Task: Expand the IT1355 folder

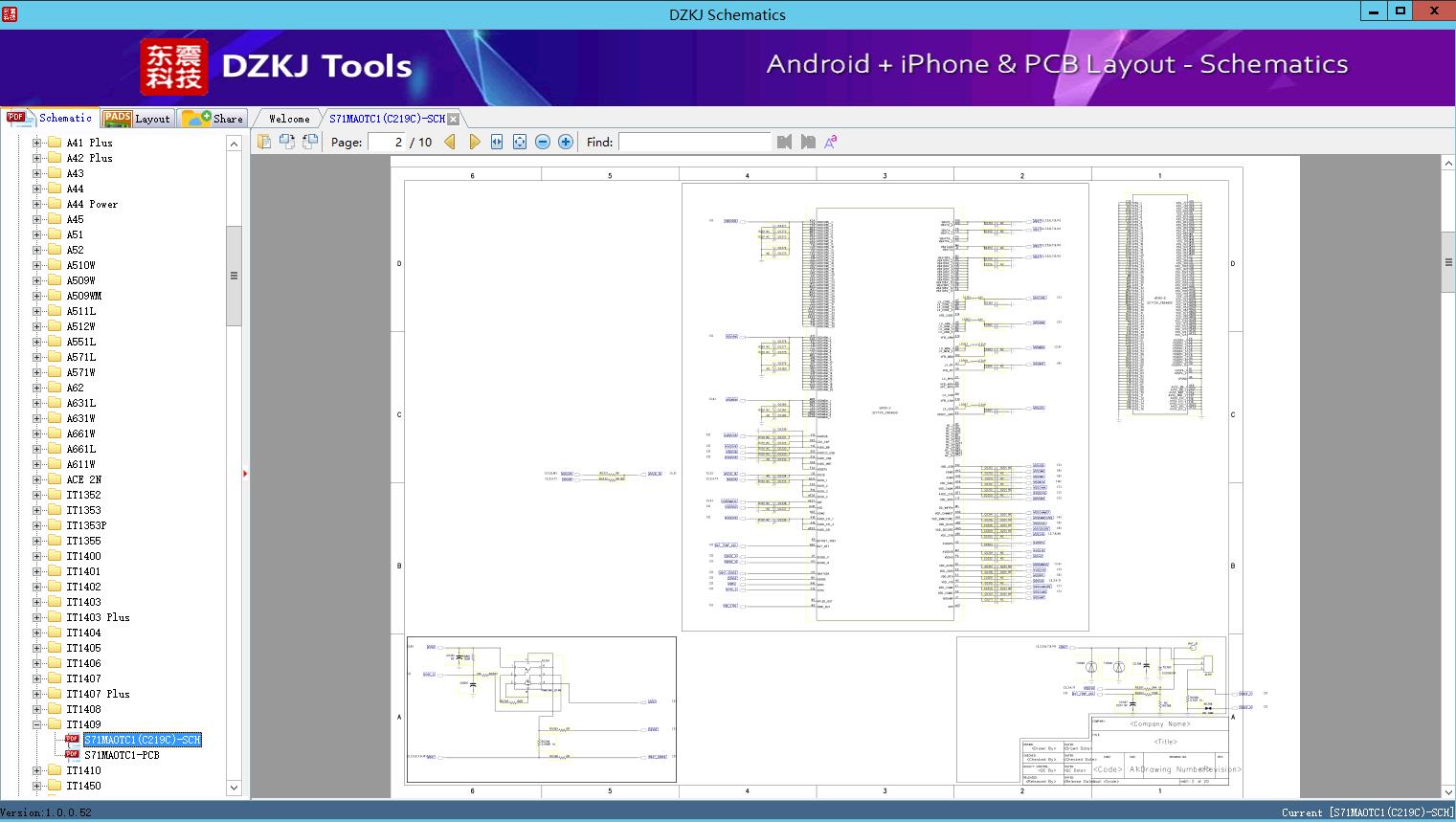Action: click(36, 541)
